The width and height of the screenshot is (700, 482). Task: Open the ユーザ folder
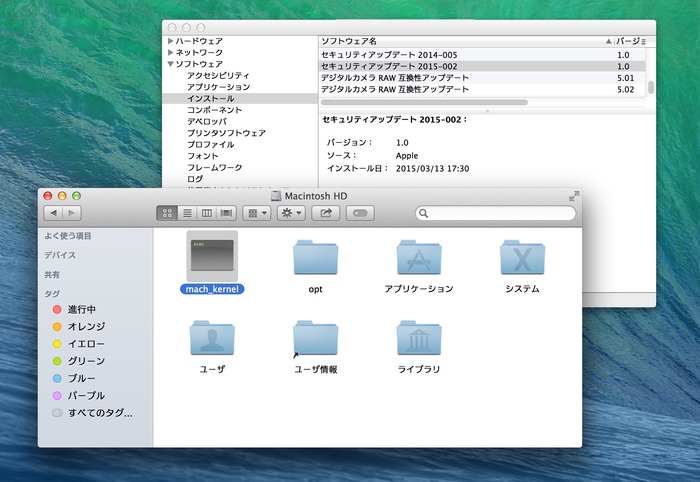click(x=212, y=337)
